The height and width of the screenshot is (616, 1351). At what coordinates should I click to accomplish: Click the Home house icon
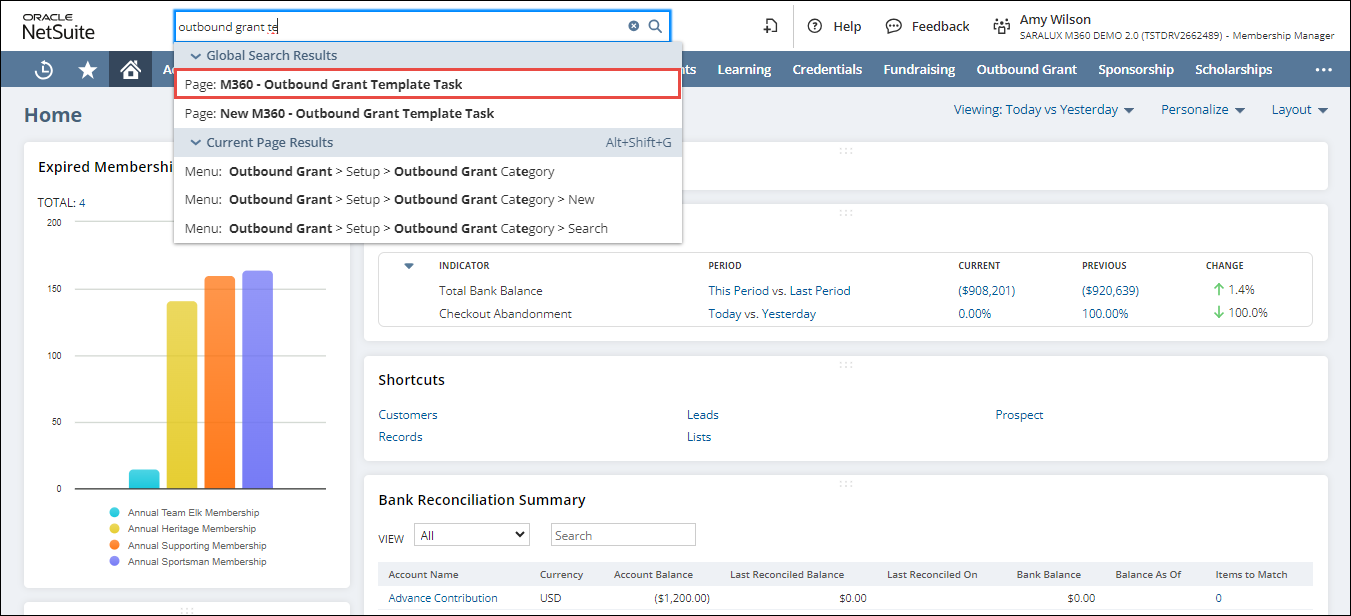click(x=130, y=70)
